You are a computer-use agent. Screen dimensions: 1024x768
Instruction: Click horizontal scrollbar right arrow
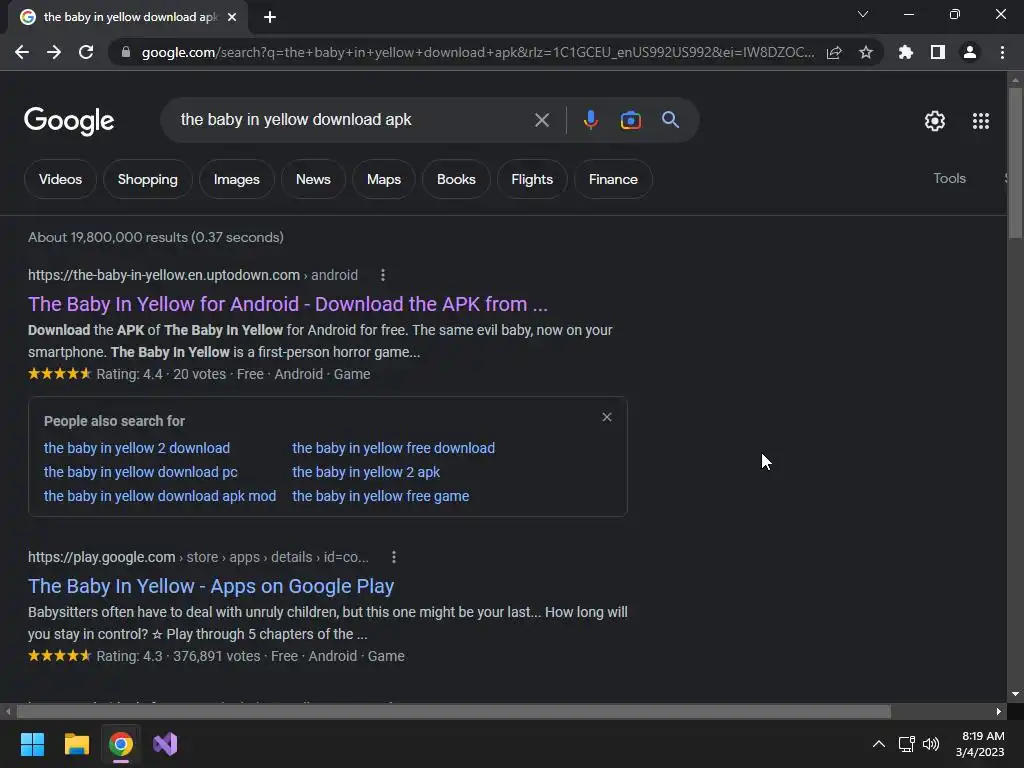999,711
